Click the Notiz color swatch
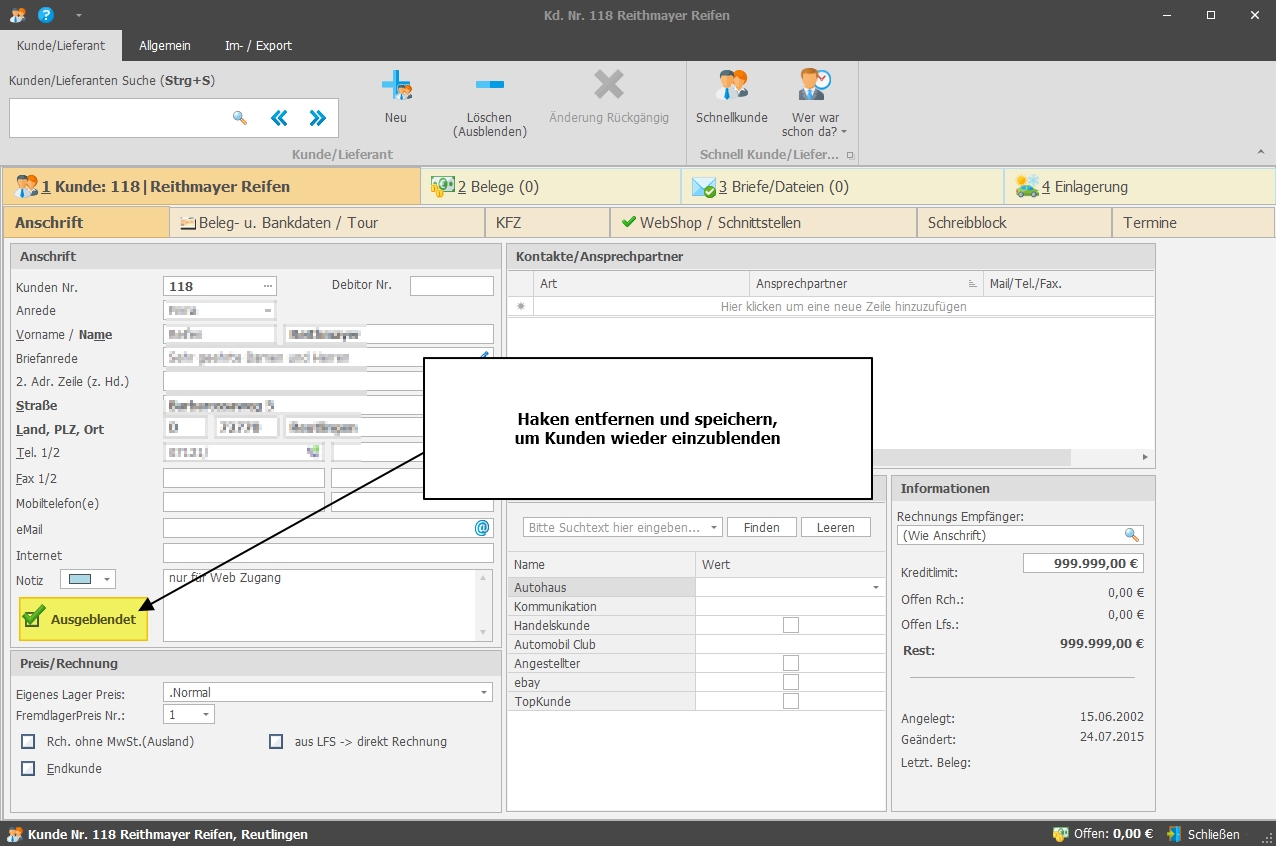 (x=80, y=579)
